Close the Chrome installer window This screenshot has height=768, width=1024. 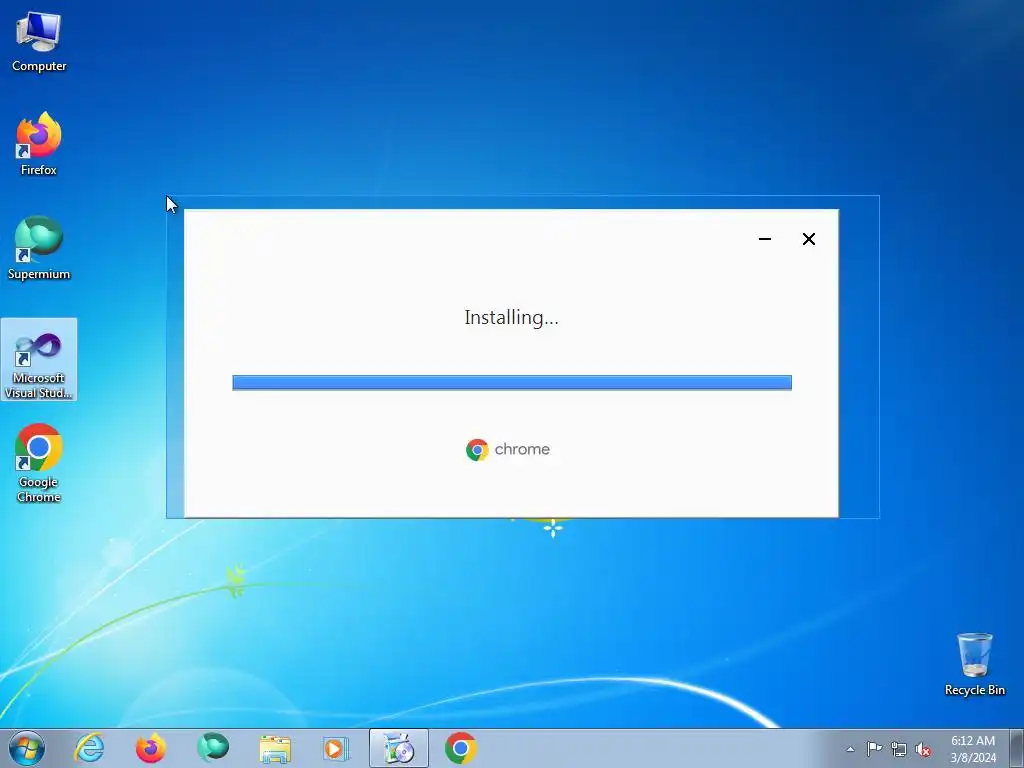coord(808,239)
